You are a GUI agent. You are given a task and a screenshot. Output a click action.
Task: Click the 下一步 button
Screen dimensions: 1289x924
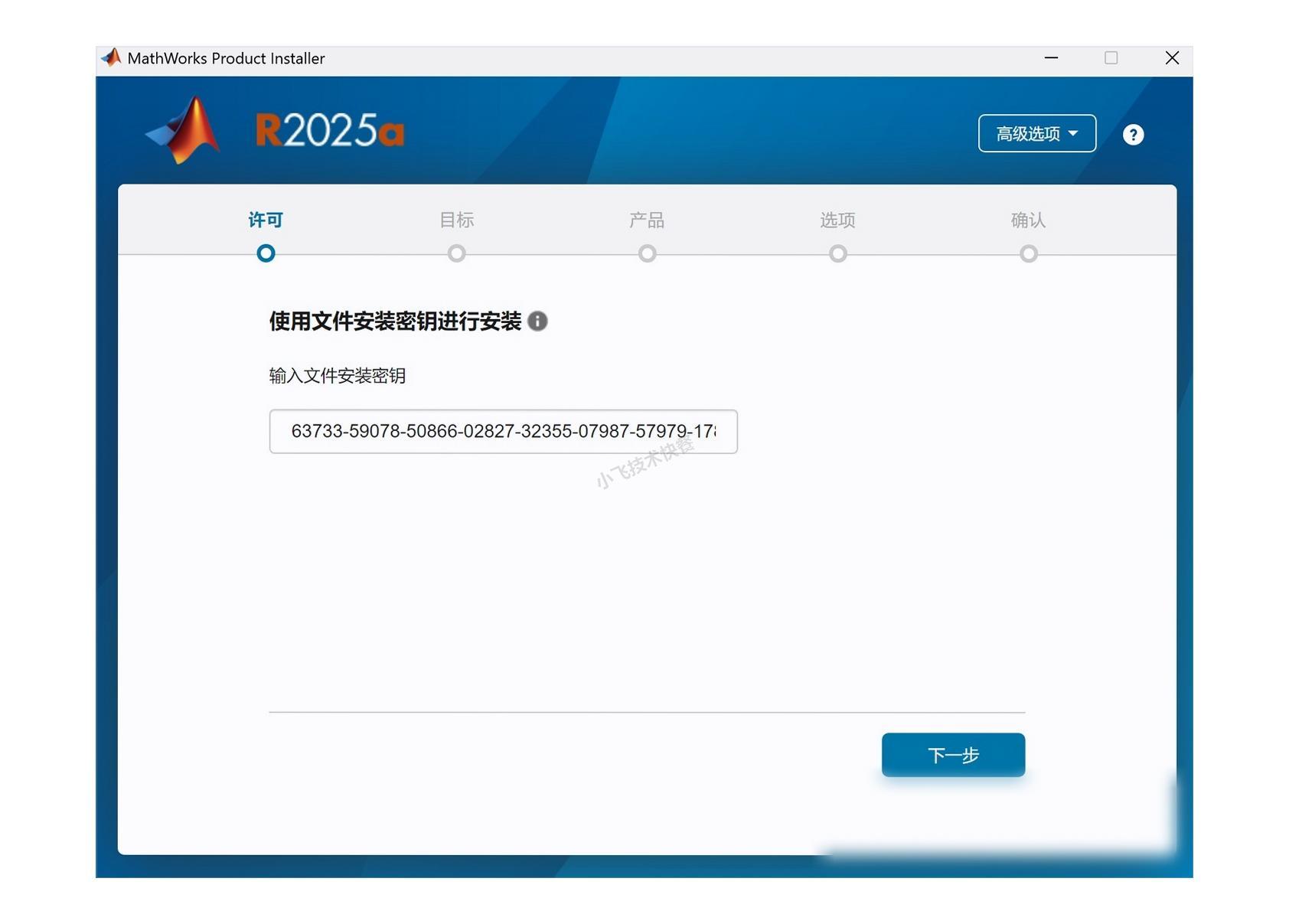point(953,755)
